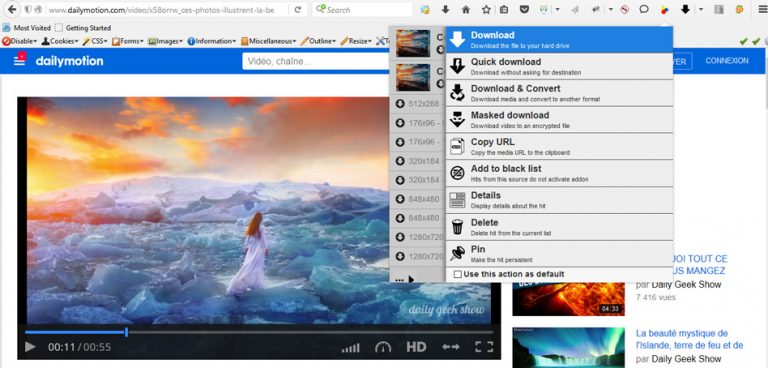Click the dailymotion 'Vidéo, chaîne...' search field
Image resolution: width=768 pixels, height=368 pixels.
tap(315, 61)
